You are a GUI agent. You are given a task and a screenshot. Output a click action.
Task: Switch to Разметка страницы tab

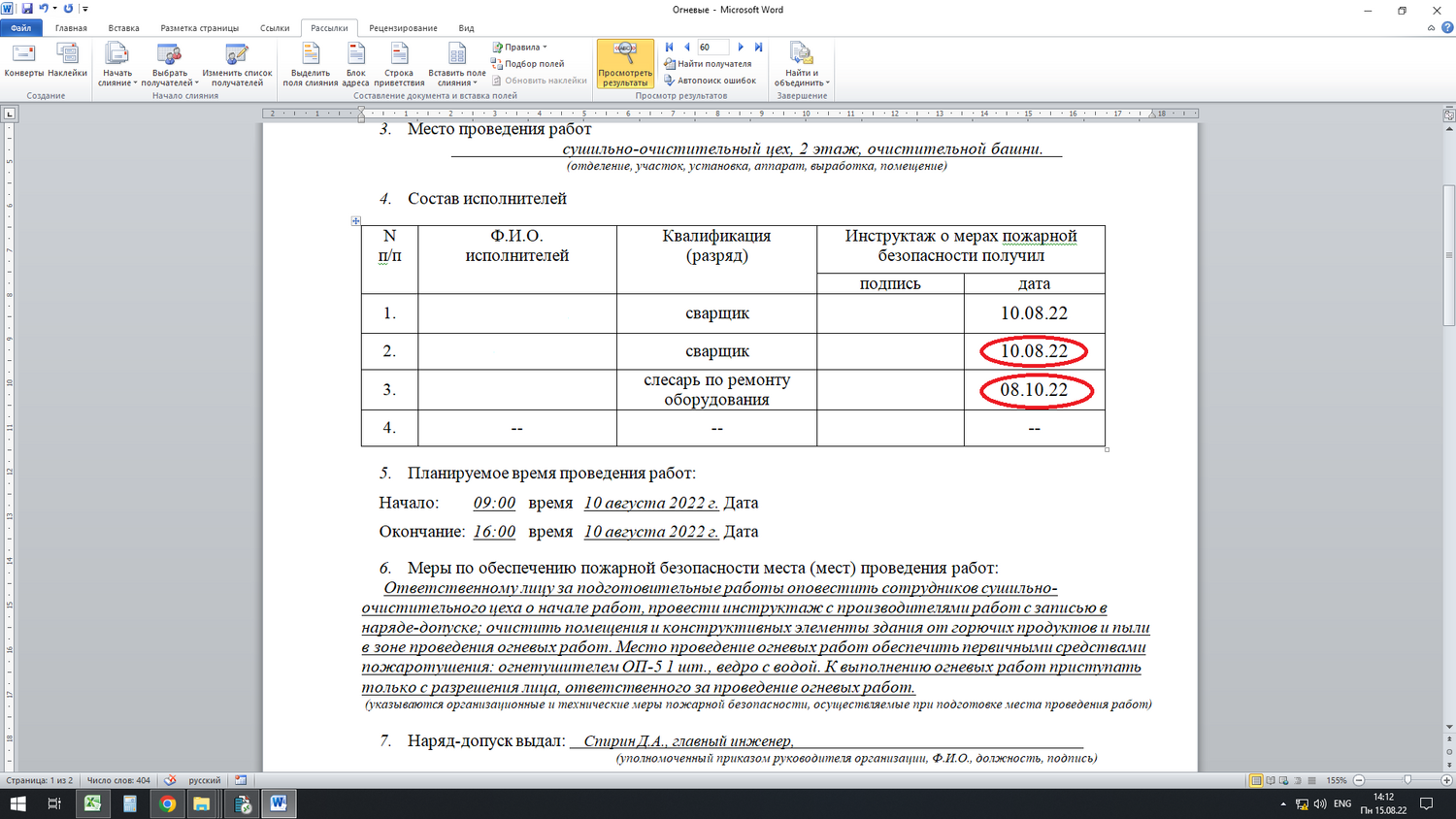coord(200,28)
